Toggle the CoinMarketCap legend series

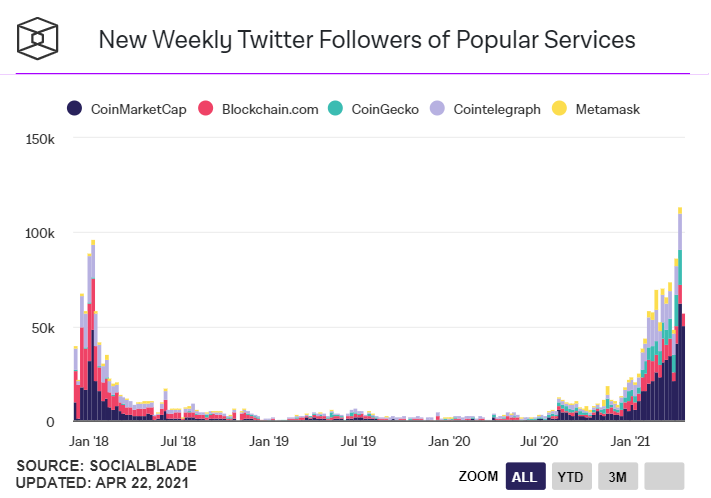point(127,109)
